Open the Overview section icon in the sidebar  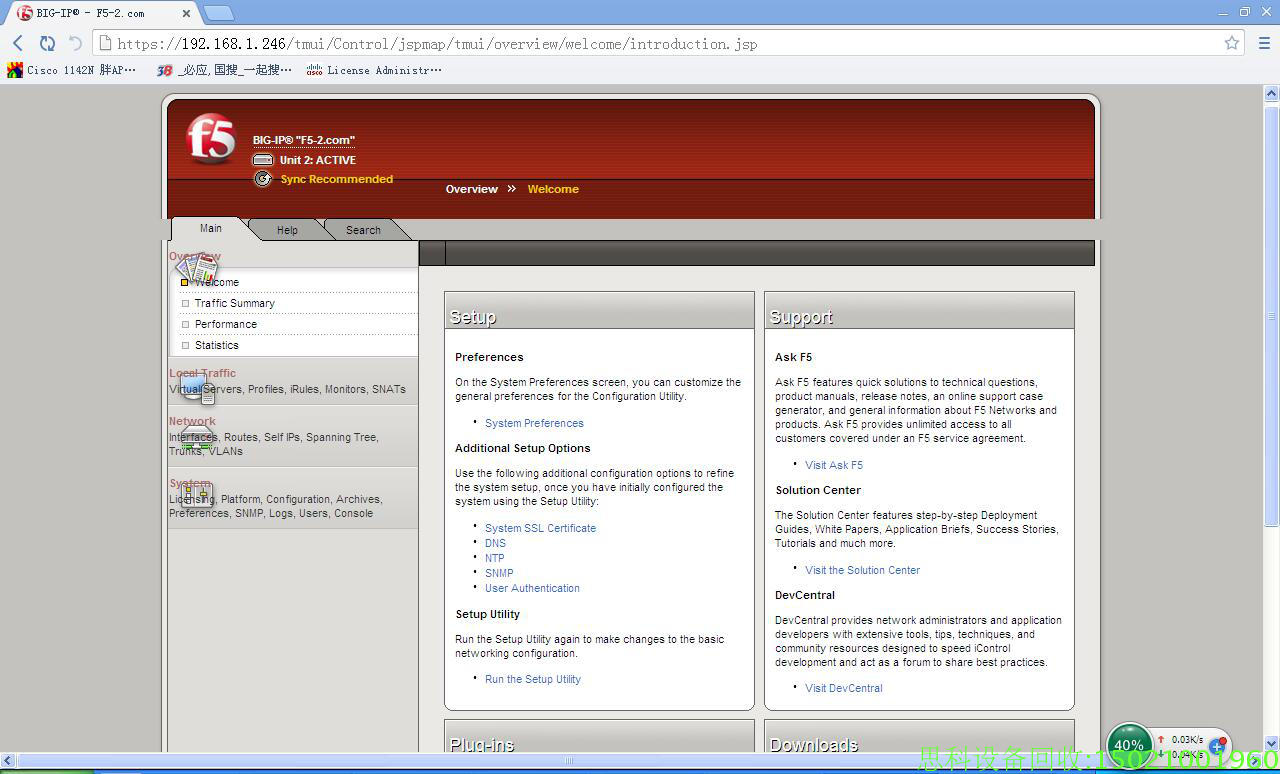(198, 267)
